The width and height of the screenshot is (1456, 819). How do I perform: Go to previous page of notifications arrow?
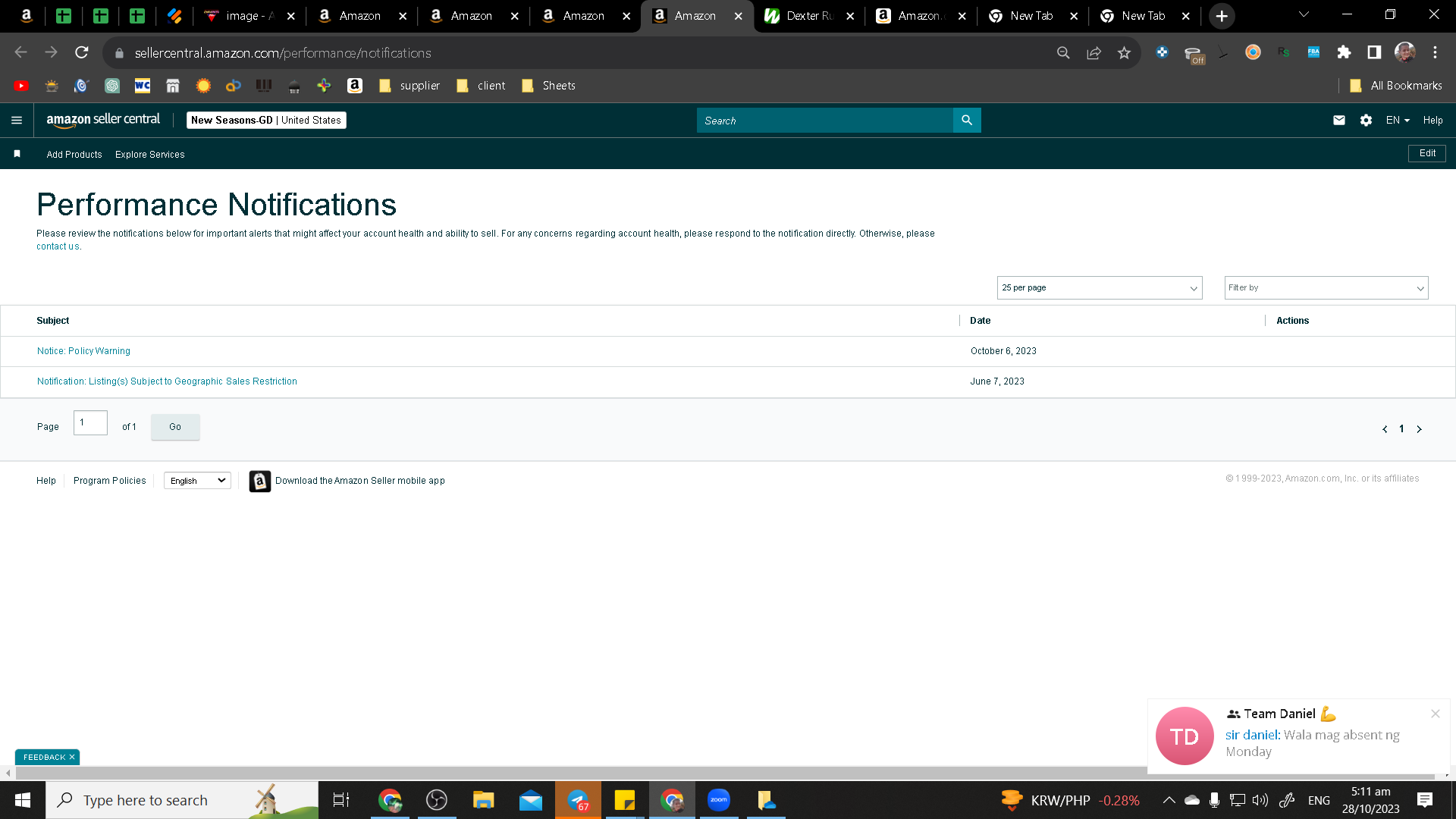[x=1385, y=429]
